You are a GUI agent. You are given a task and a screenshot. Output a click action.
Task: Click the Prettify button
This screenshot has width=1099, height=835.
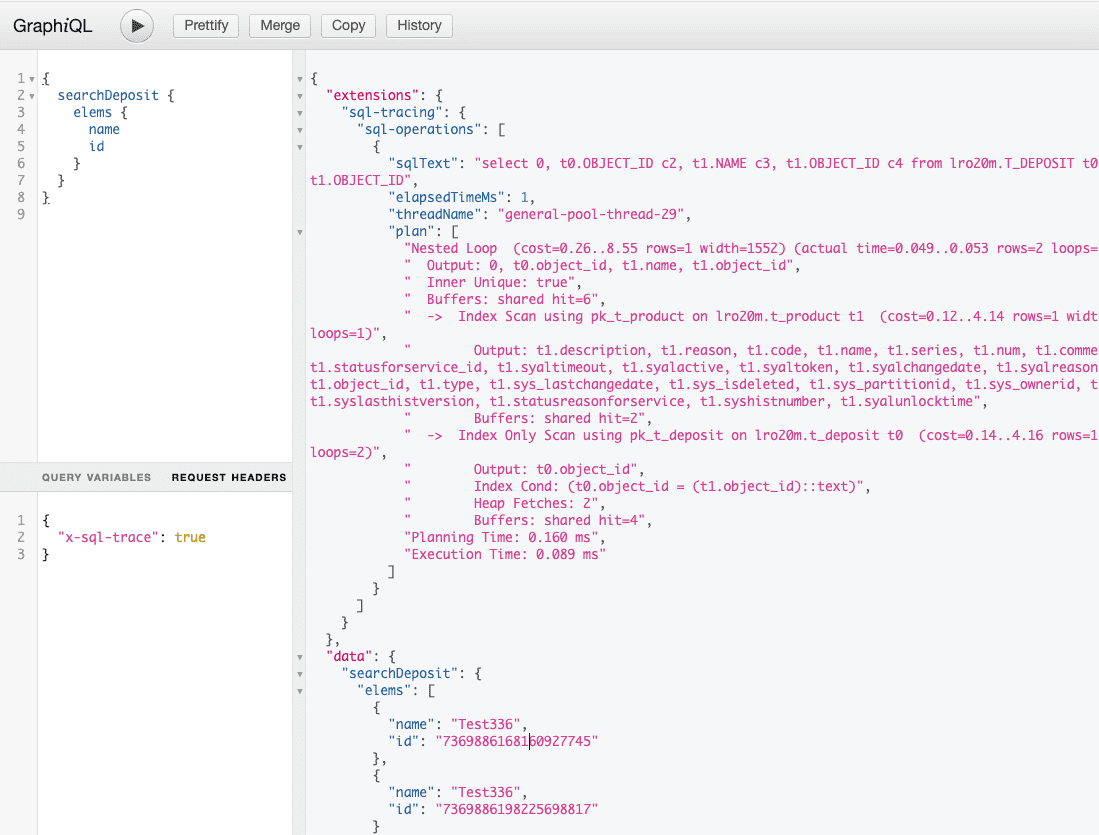tap(206, 26)
